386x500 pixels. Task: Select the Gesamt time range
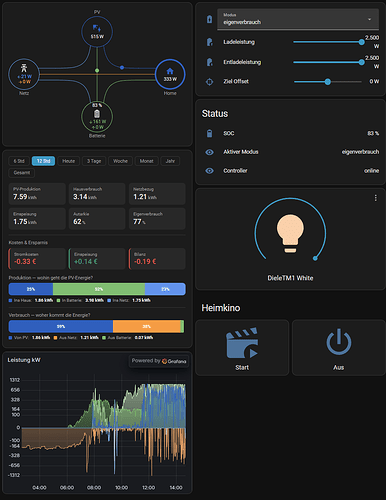(22, 173)
